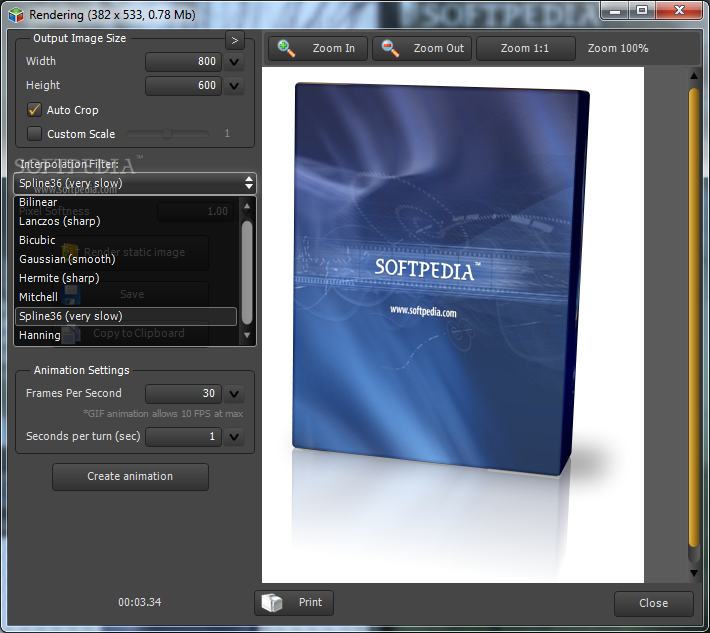Click the printer icon beside Print
Screen dimensions: 710x633
click(x=272, y=603)
